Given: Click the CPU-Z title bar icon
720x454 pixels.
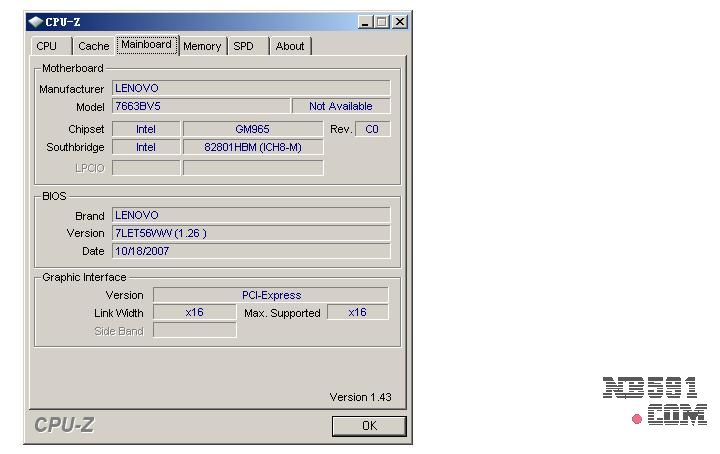Looking at the screenshot, I should point(35,21).
